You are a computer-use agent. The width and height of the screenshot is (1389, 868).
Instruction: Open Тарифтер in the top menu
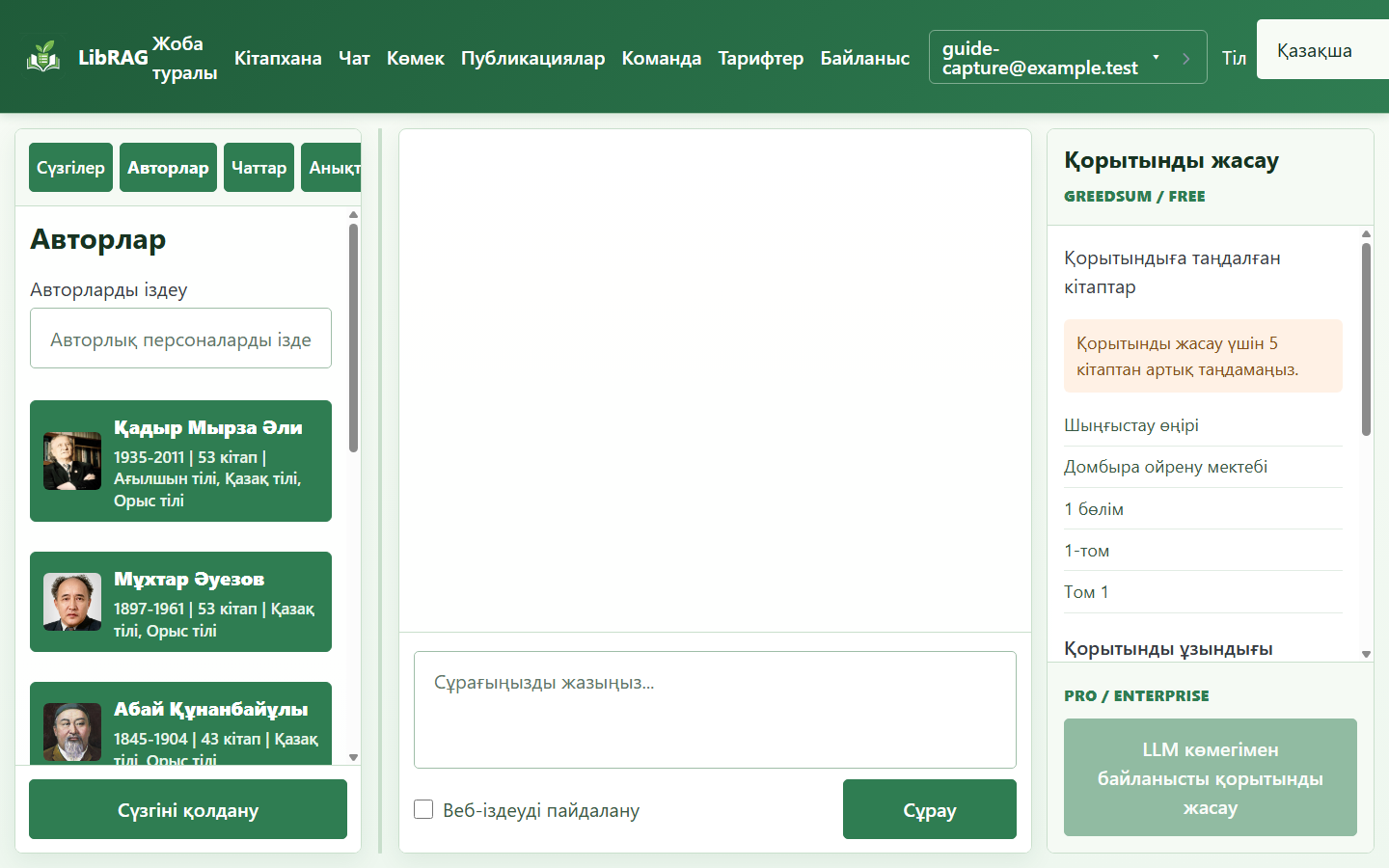pos(760,58)
